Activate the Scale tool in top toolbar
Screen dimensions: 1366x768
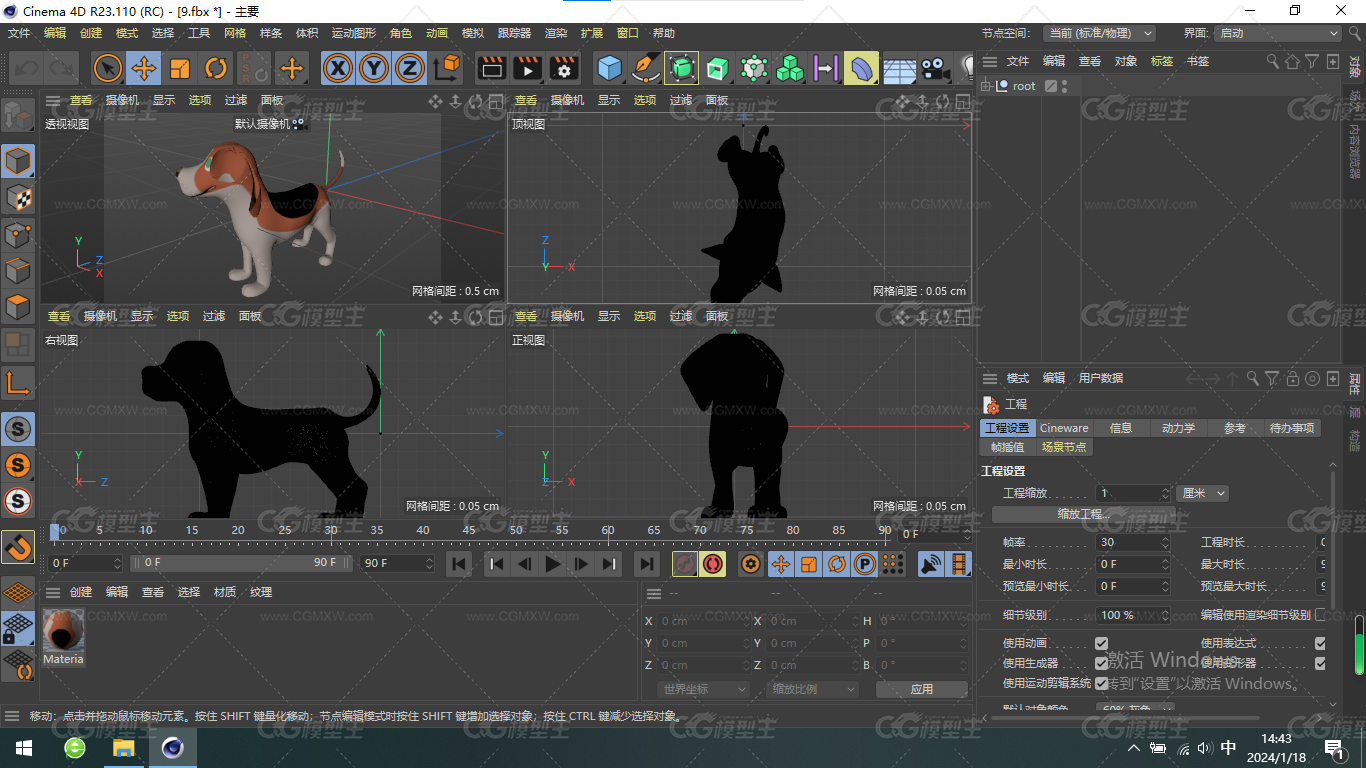(180, 68)
